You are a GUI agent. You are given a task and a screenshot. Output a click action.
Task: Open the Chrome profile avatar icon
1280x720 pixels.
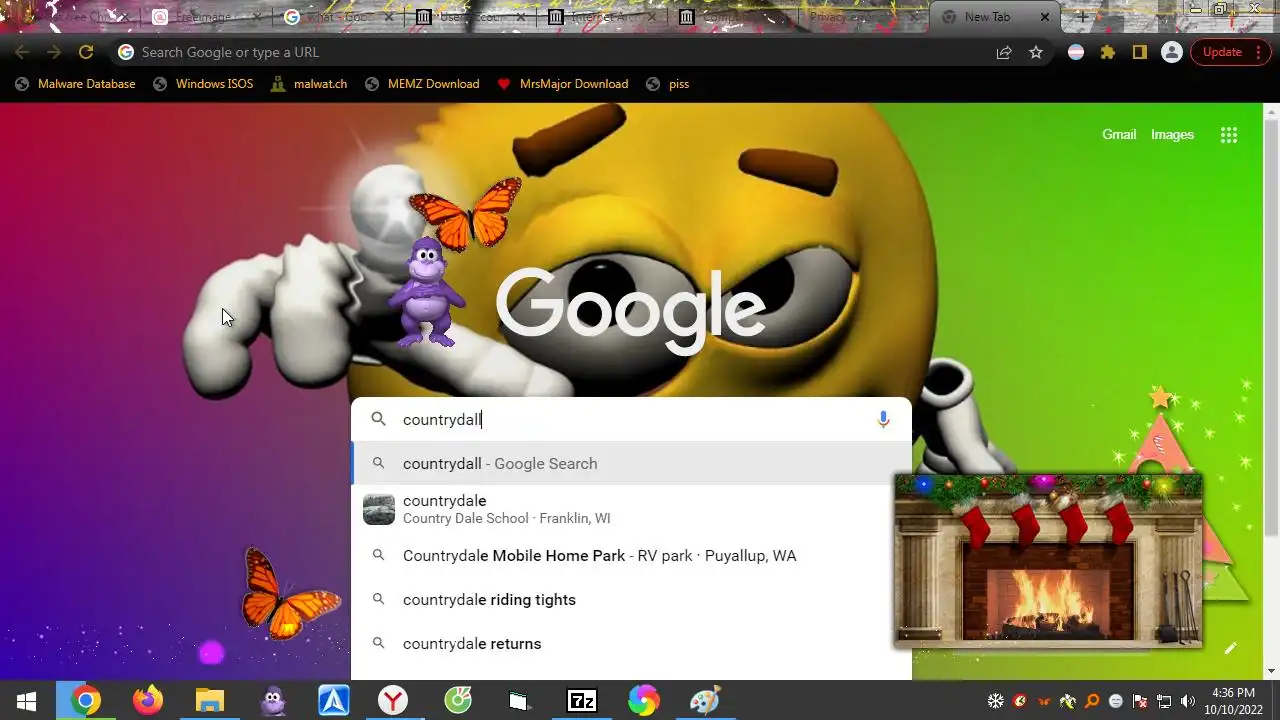pos(1172,52)
